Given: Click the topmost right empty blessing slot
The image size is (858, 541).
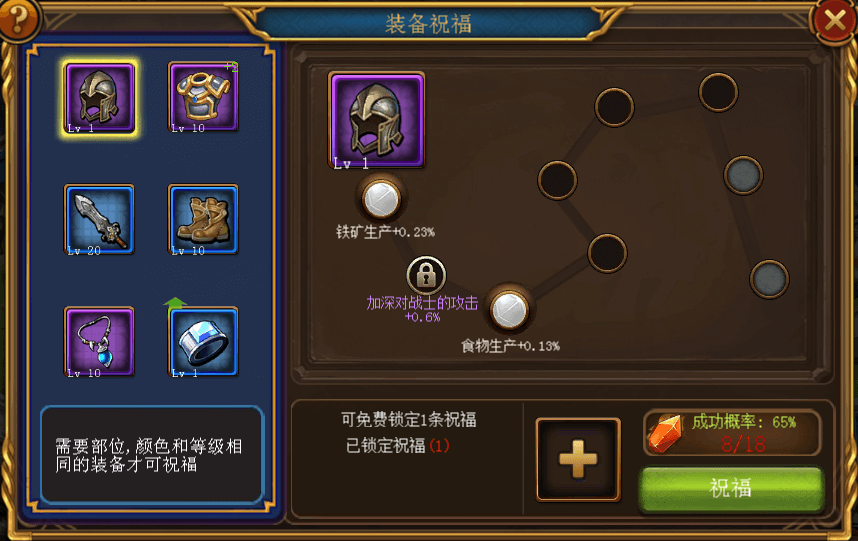Looking at the screenshot, I should click(718, 92).
